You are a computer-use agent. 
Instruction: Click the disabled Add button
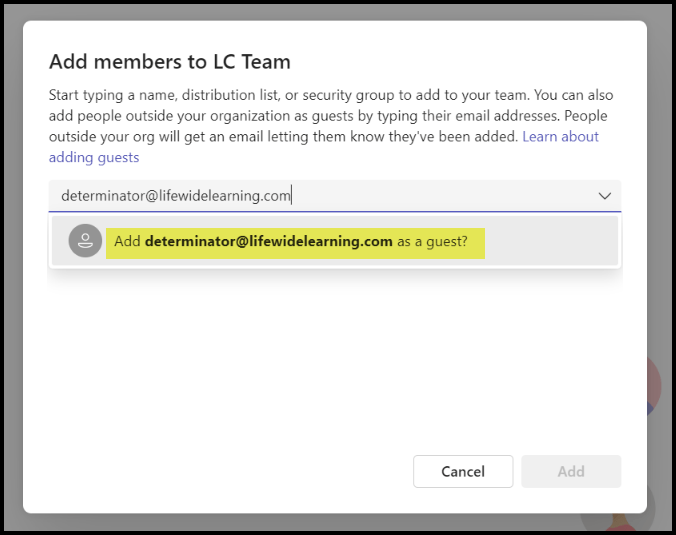pyautogui.click(x=570, y=471)
